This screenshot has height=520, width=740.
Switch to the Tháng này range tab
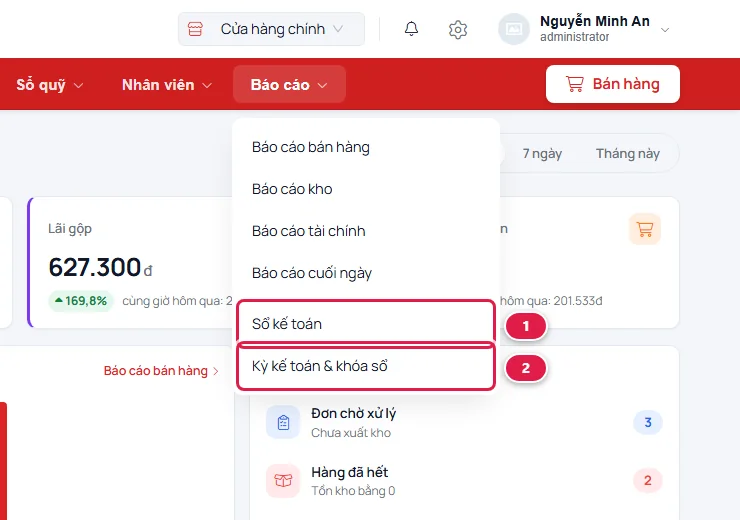coord(628,154)
